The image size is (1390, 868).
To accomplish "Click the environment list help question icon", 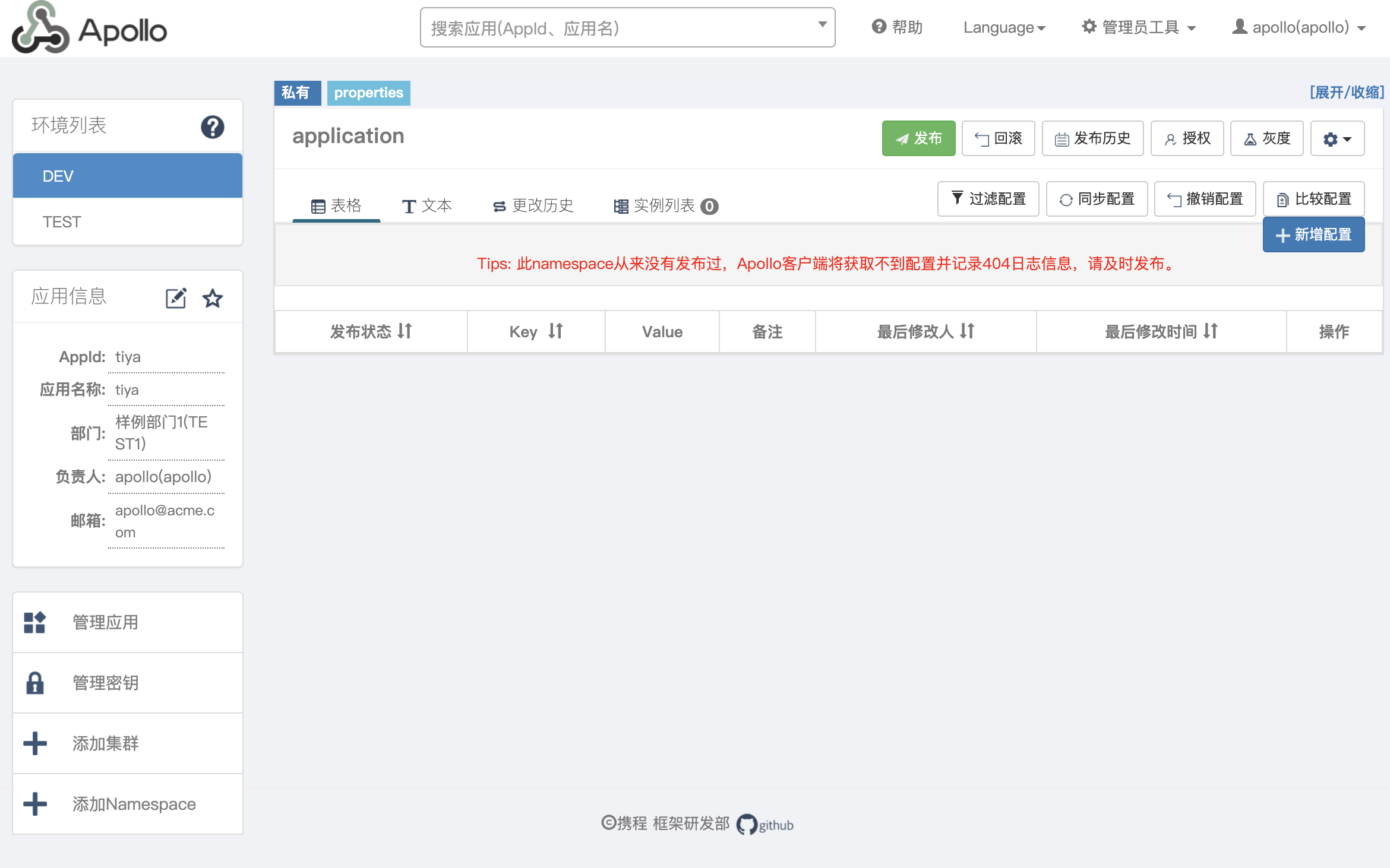I will 212,127.
